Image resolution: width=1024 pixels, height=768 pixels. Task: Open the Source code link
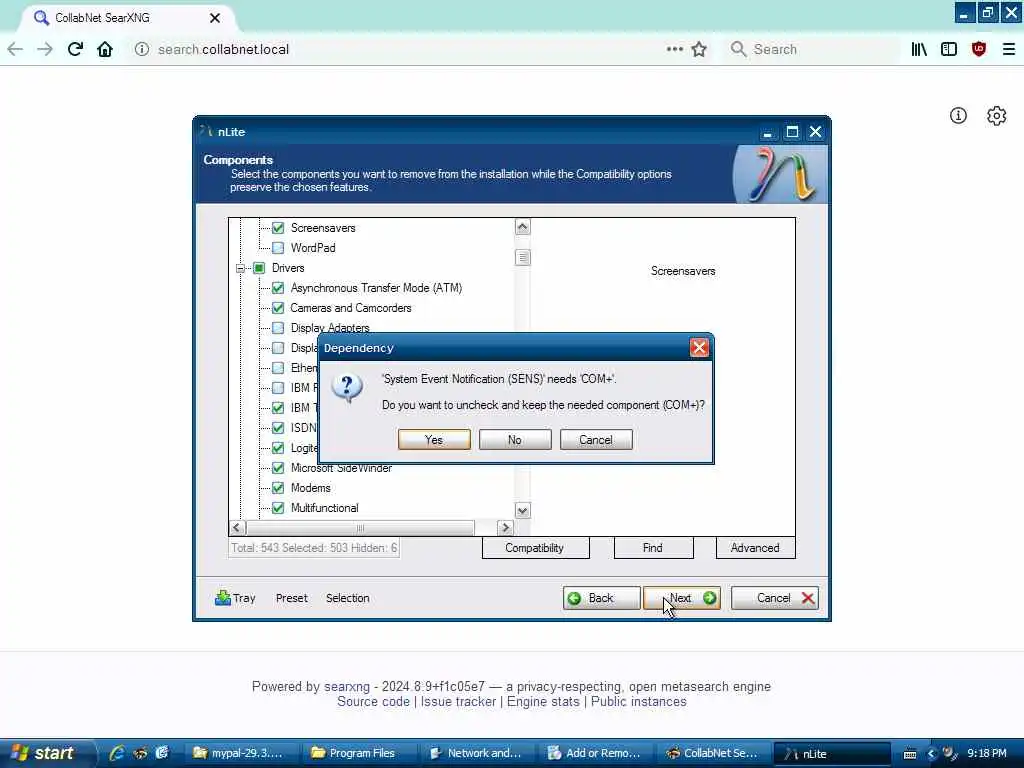click(x=374, y=701)
